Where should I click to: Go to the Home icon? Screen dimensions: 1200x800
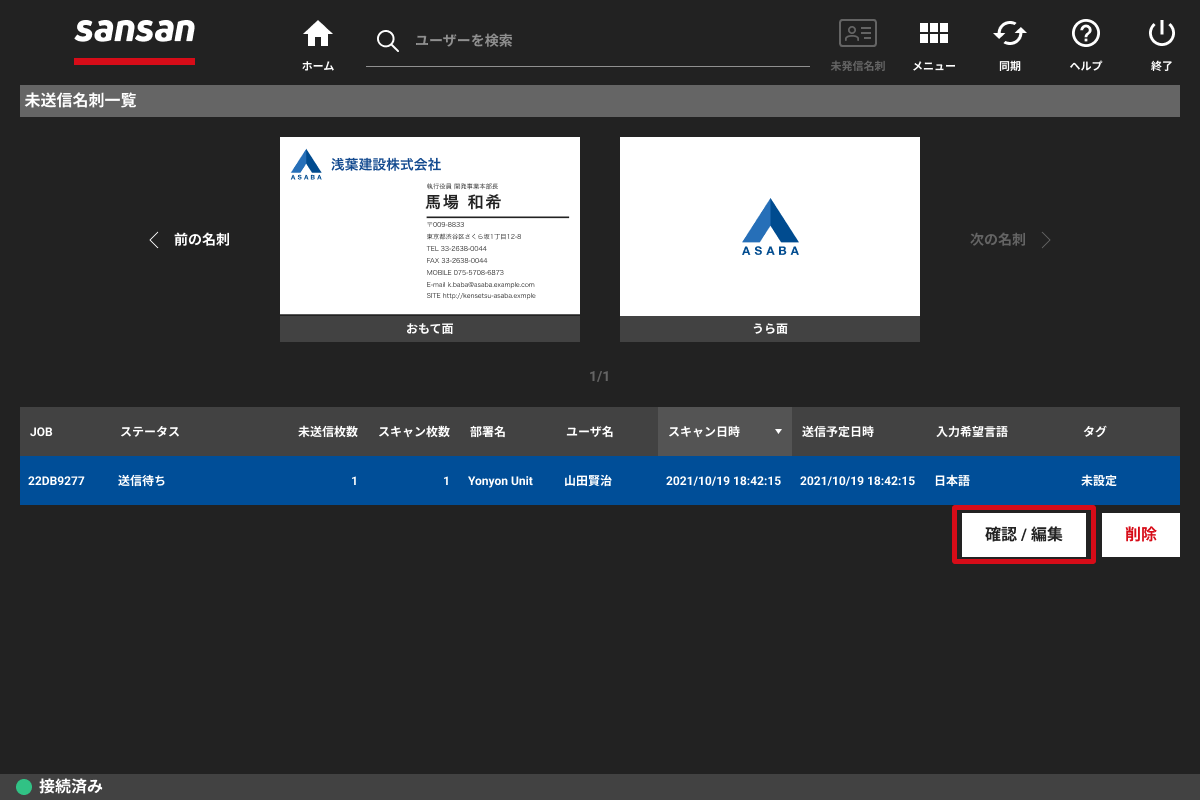click(x=318, y=35)
